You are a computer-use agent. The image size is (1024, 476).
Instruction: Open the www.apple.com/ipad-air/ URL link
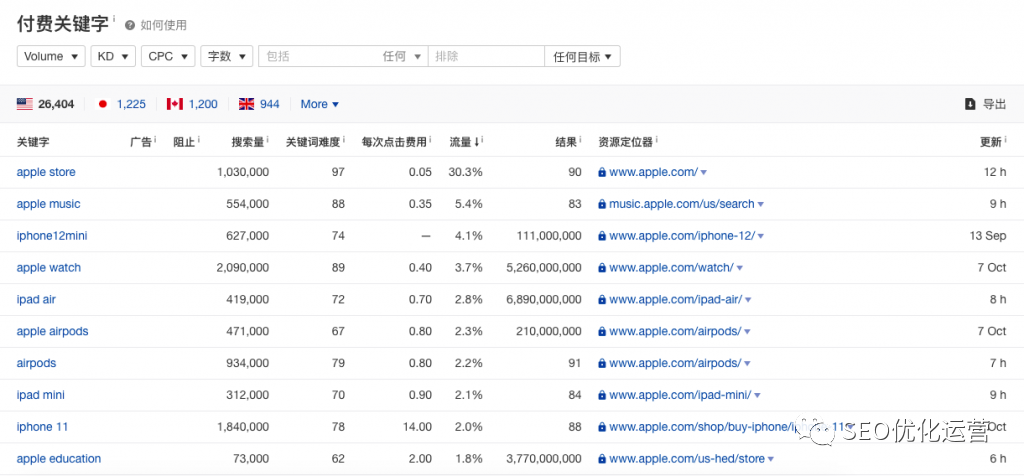pos(675,300)
